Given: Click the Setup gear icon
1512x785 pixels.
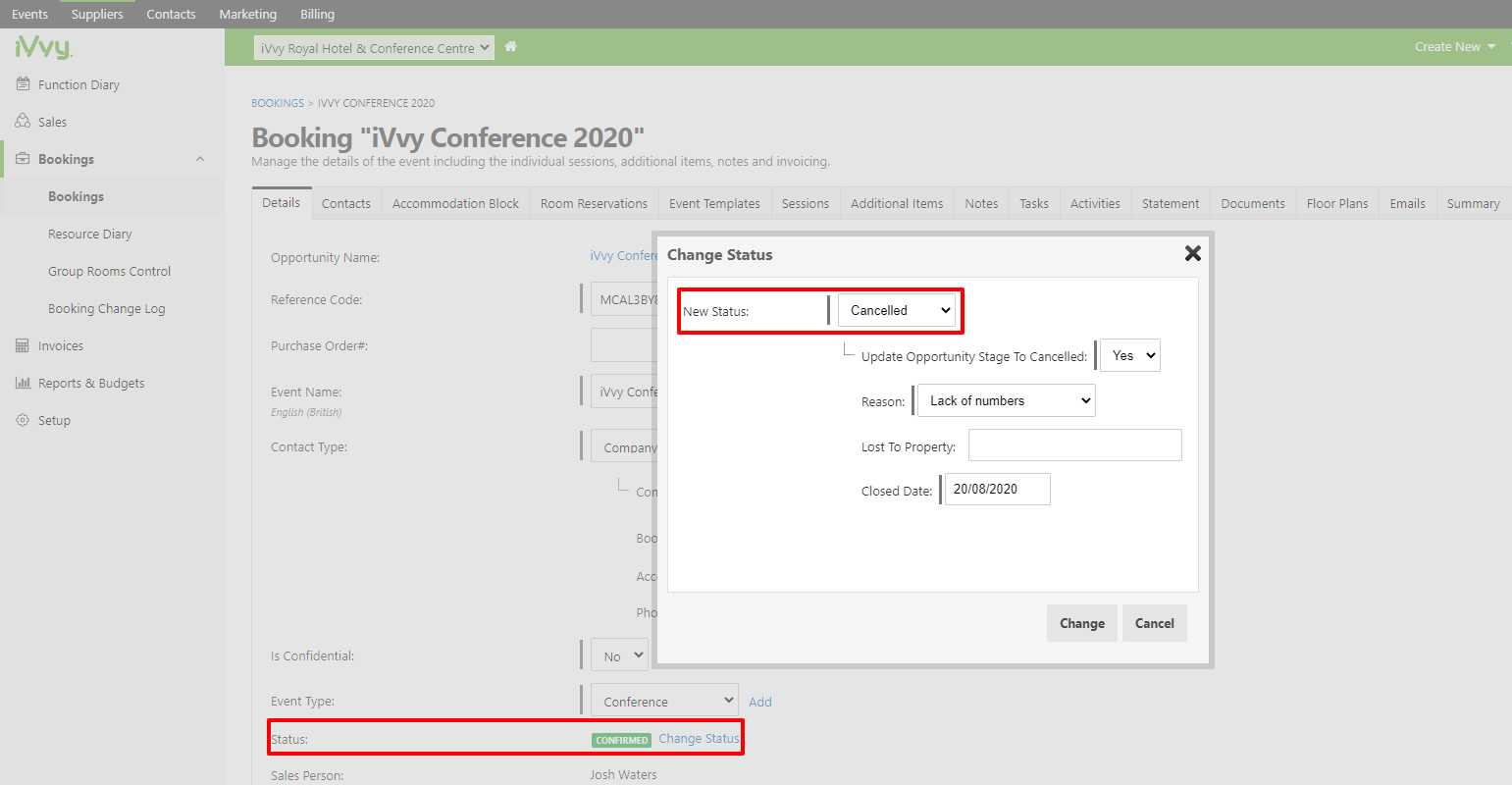Looking at the screenshot, I should click(x=23, y=420).
